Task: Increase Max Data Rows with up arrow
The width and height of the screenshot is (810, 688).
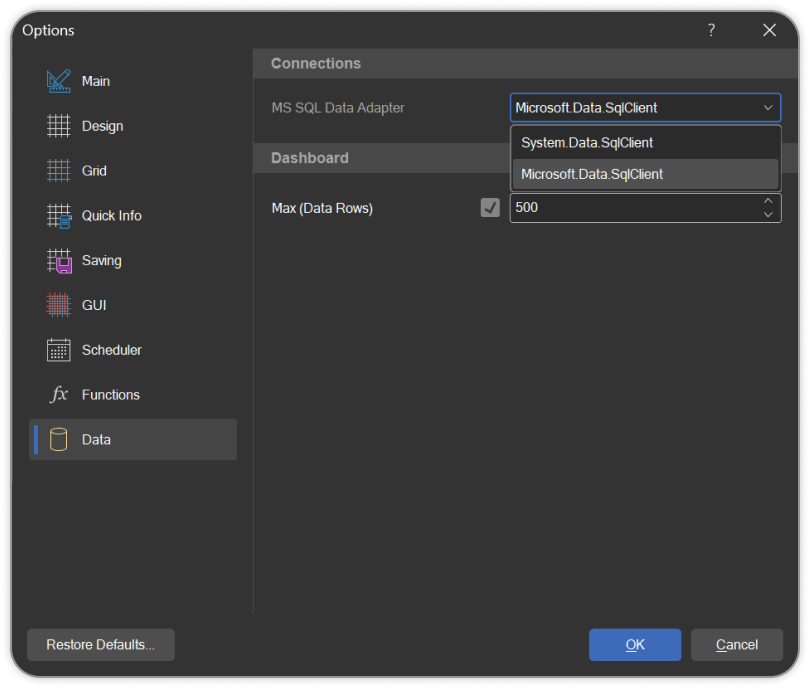Action: 768,201
